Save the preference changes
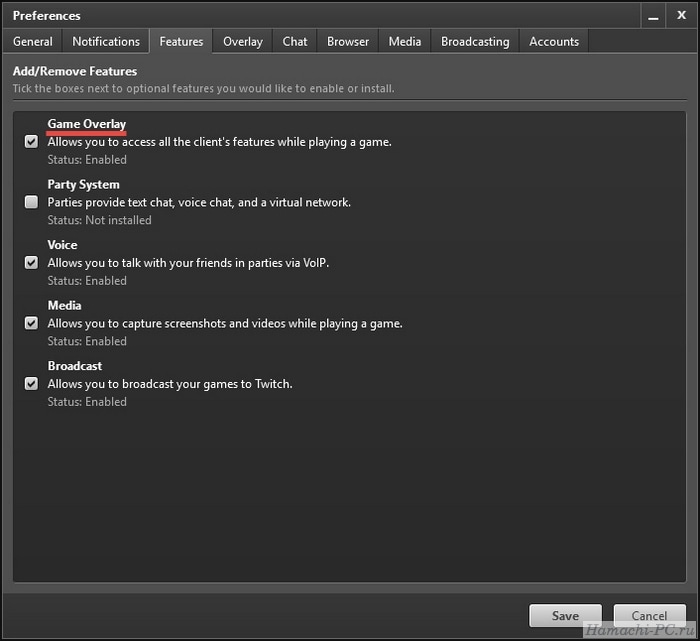Screen dimensions: 700x641 pyautogui.click(x=565, y=616)
